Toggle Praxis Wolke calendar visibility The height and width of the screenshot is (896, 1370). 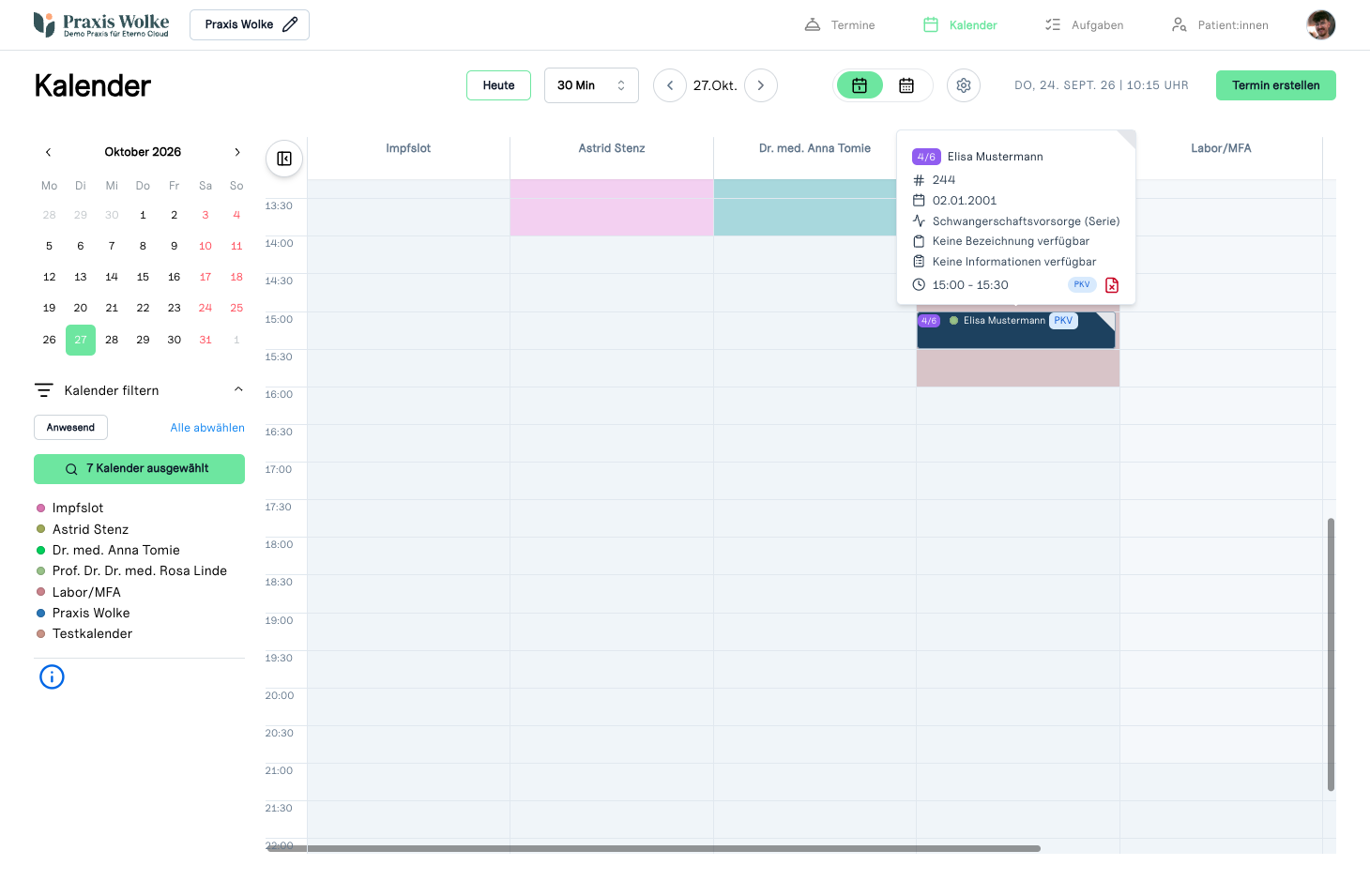tap(83, 613)
